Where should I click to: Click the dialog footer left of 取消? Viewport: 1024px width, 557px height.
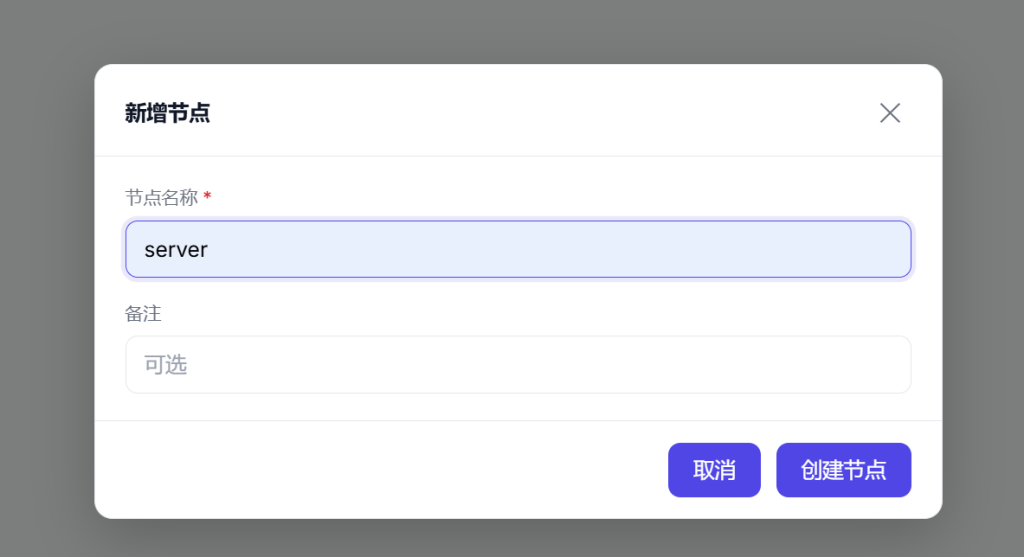pos(380,470)
